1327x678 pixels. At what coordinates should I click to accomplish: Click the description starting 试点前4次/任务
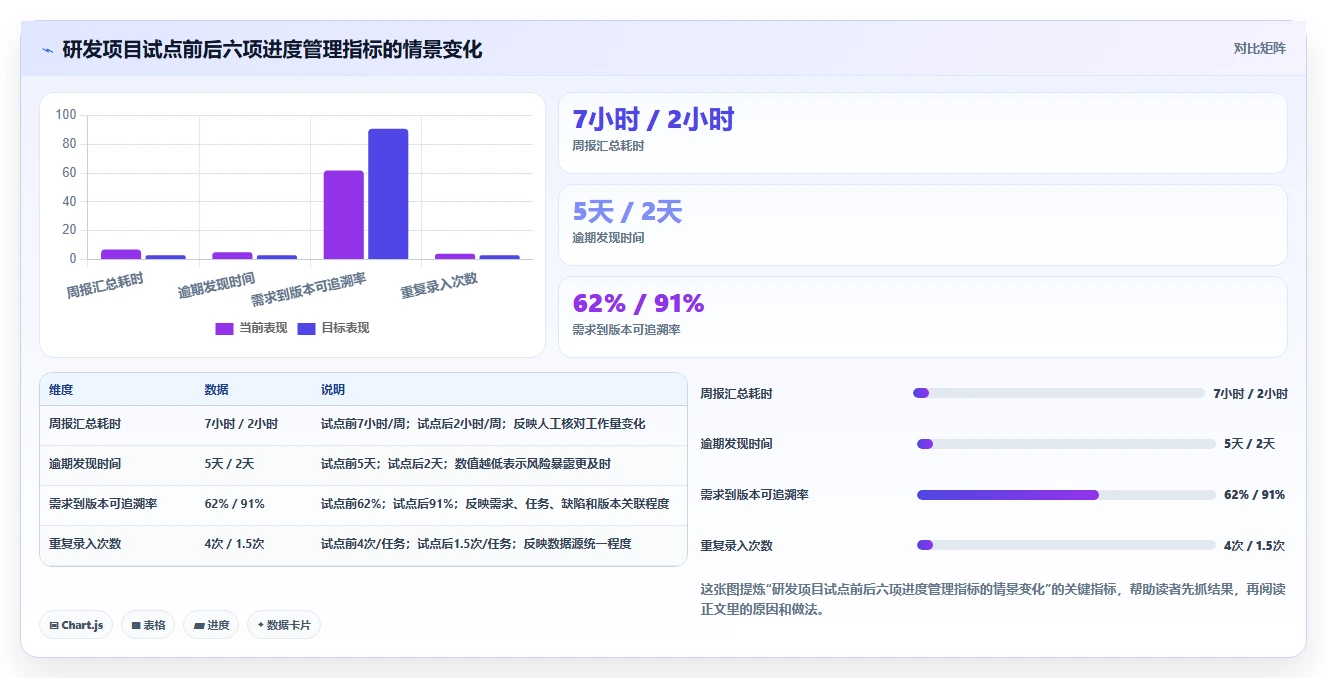[x=476, y=544]
